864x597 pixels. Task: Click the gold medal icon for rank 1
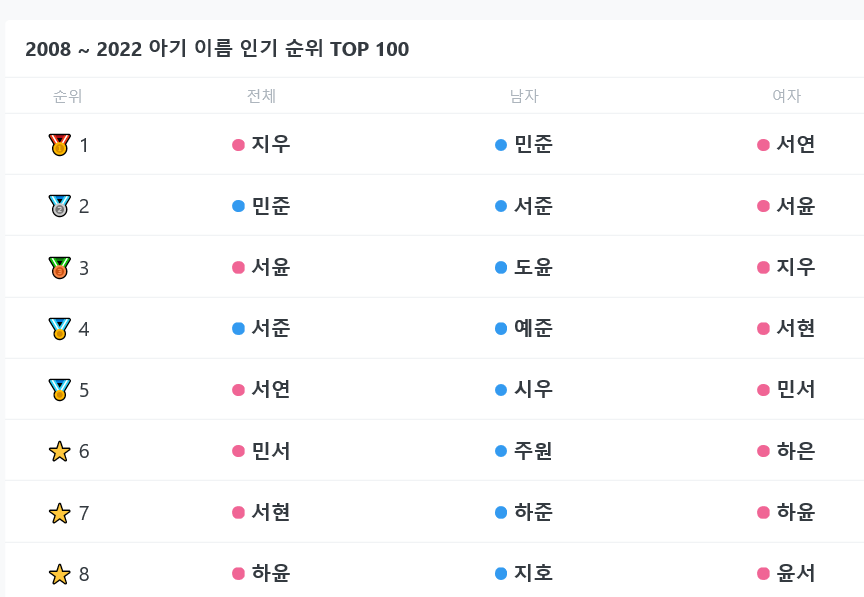click(x=60, y=145)
